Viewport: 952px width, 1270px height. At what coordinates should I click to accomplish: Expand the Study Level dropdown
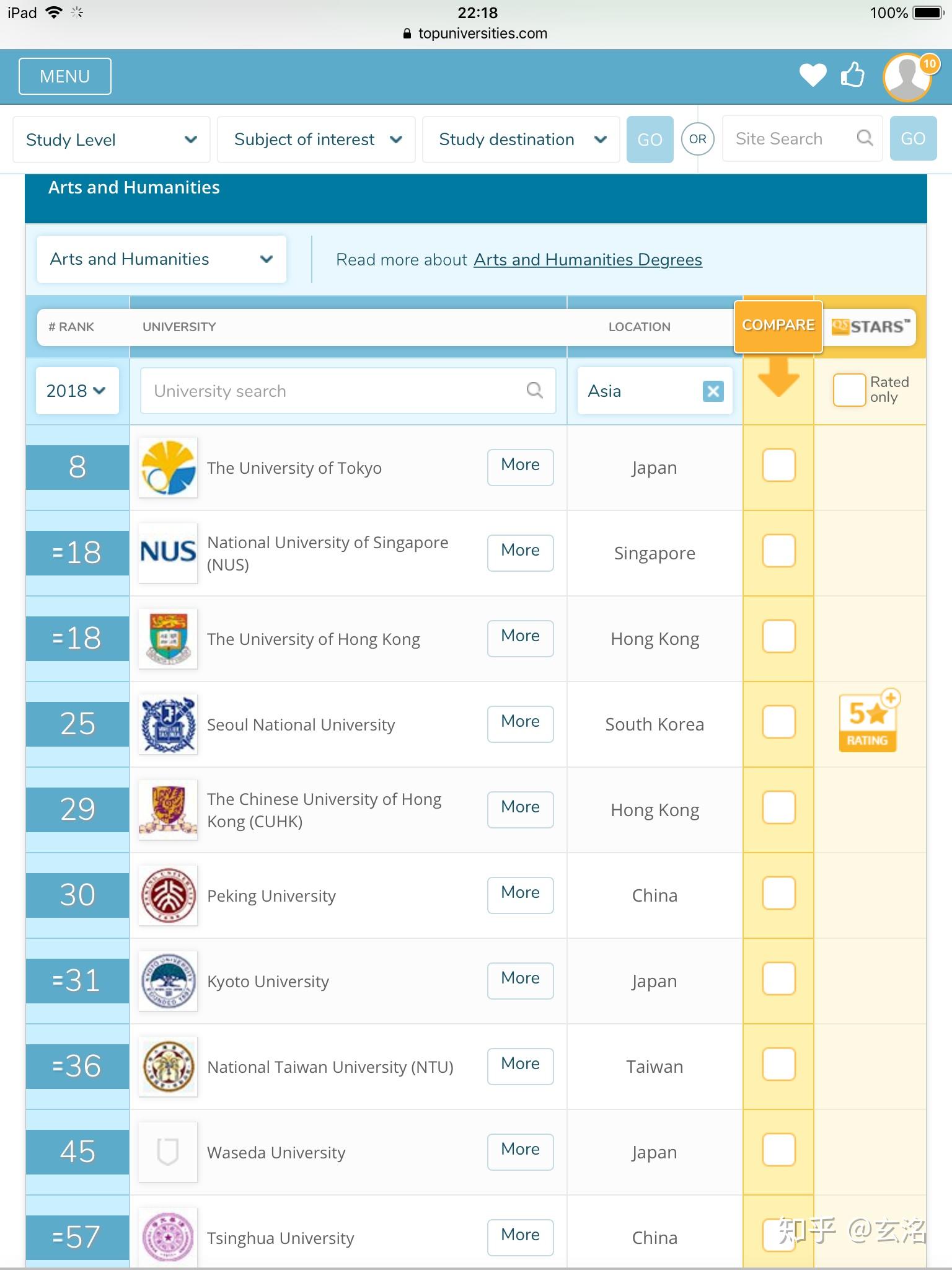tap(112, 140)
